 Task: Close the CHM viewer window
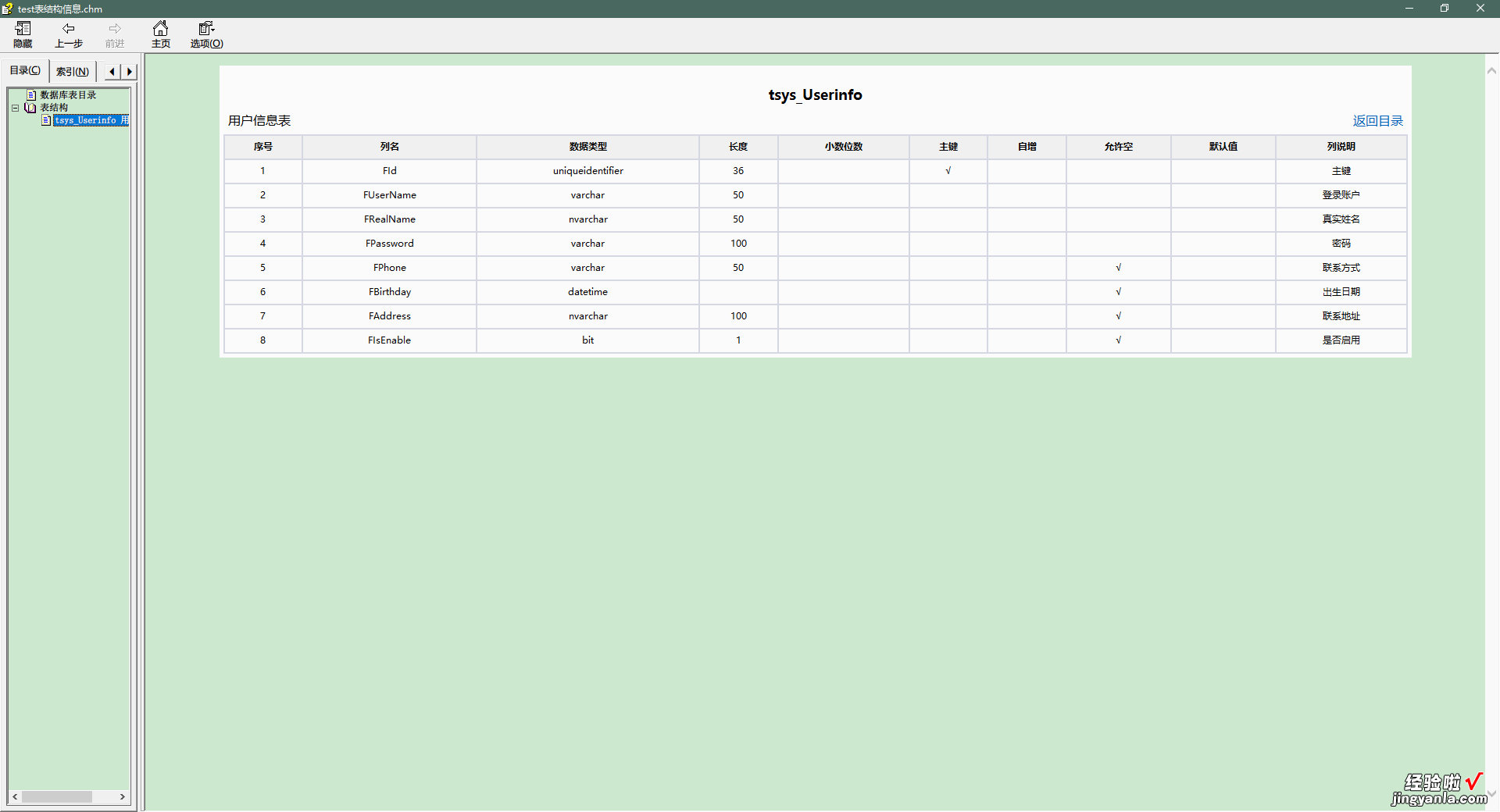click(x=1480, y=9)
